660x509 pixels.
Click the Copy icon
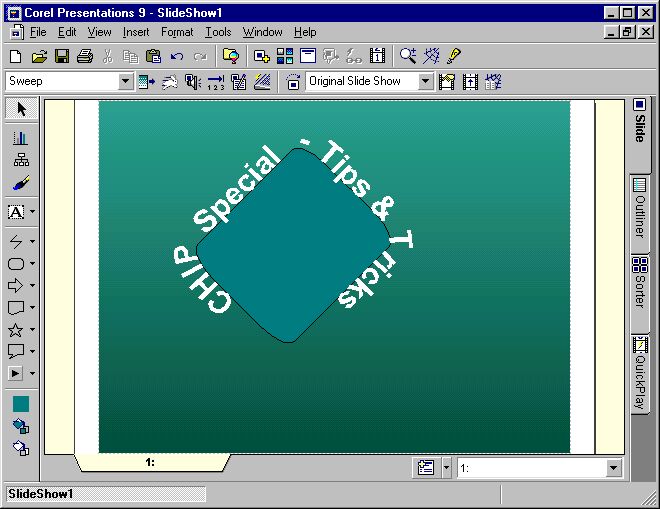click(130, 56)
